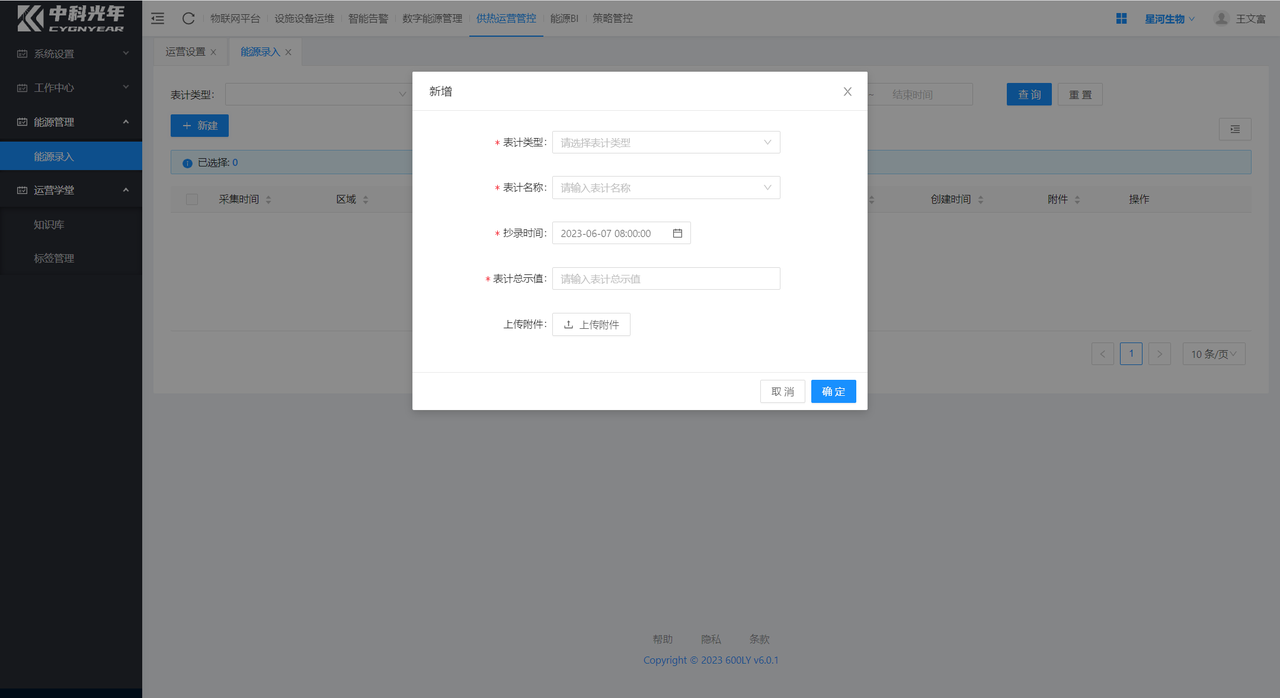Screen dimensions: 1280x698
Task: Click the sidebar collapse menu icon
Action: (x=158, y=18)
